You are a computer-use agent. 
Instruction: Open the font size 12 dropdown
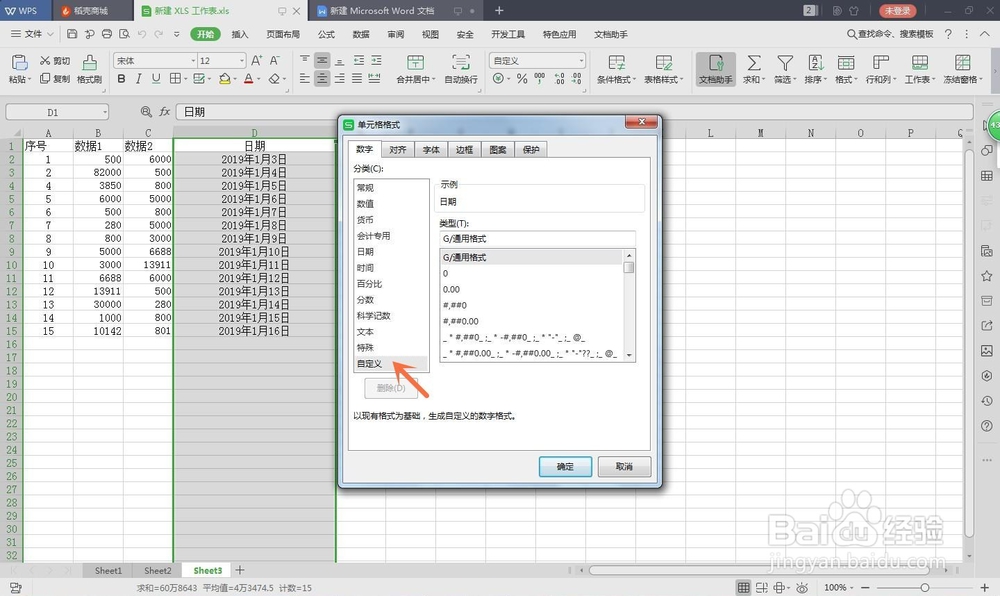click(x=242, y=61)
